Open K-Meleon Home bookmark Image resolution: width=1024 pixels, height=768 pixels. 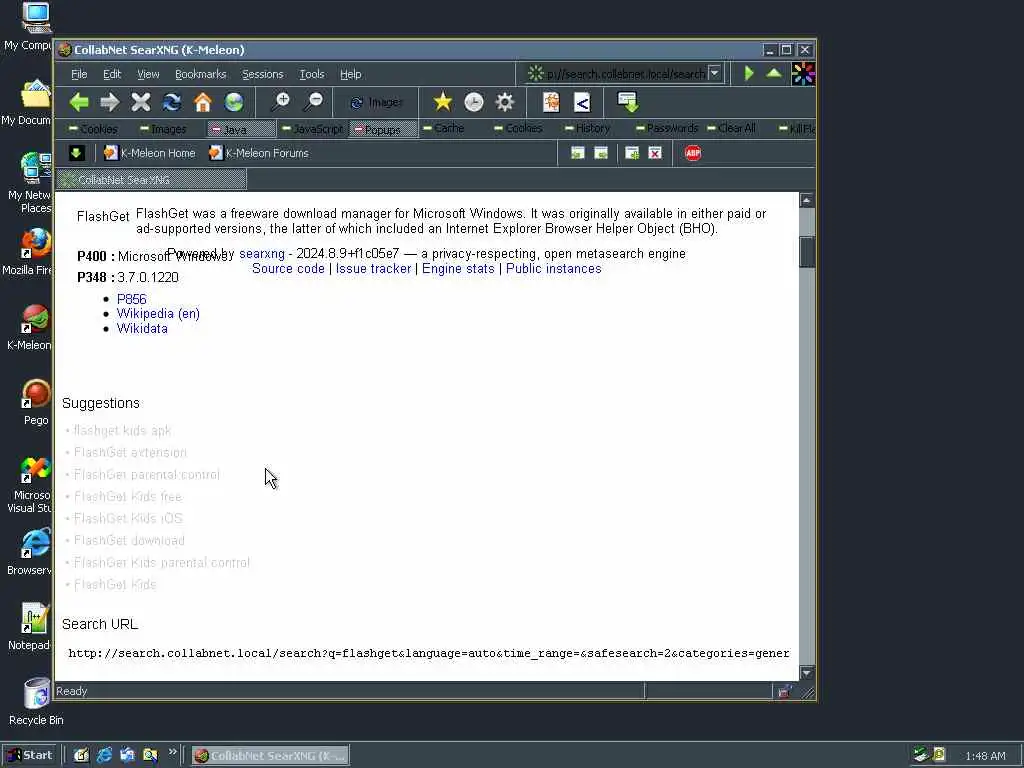(150, 153)
